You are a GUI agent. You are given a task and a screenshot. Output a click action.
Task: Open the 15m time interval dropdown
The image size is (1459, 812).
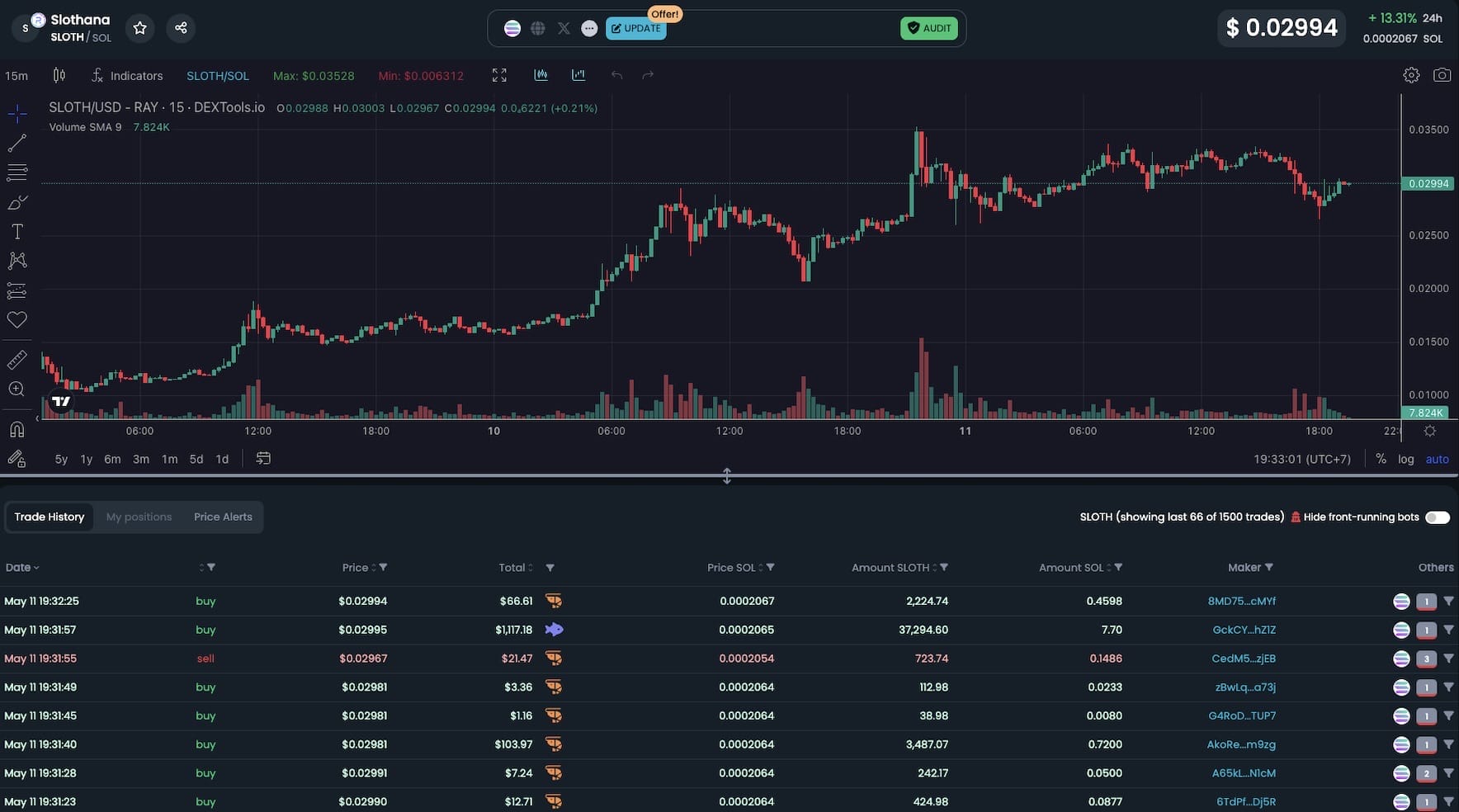[17, 76]
